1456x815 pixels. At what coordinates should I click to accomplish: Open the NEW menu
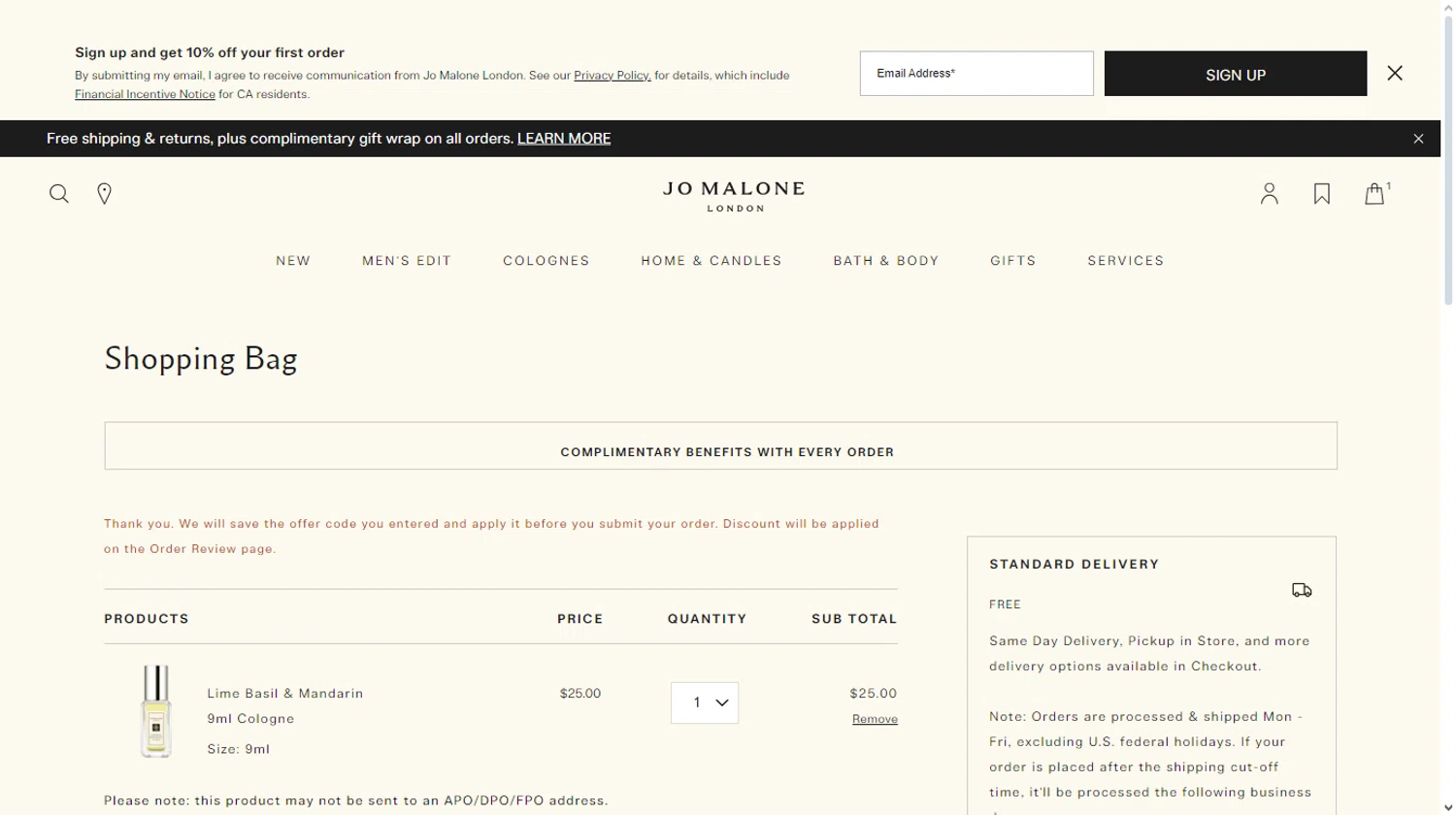pos(293,261)
